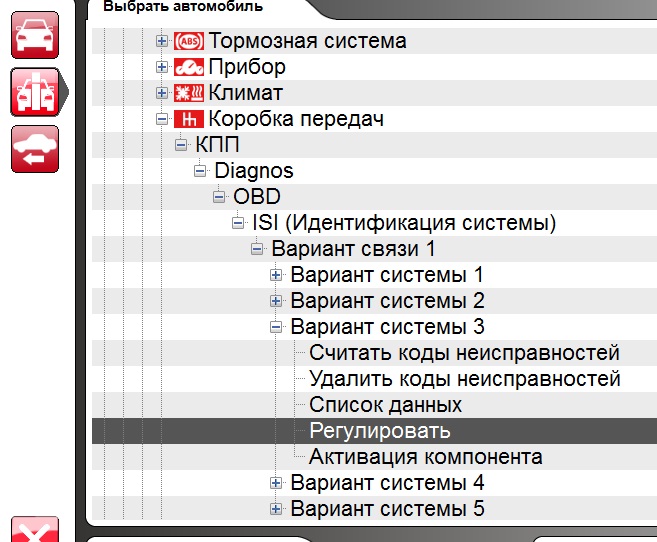Expand Вариант системы 5
Screen dimensions: 657x542
(276, 509)
